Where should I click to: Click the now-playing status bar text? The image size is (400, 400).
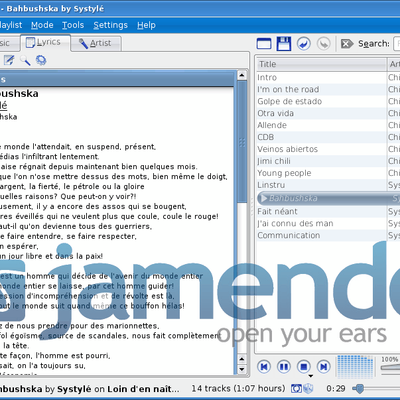pyautogui.click(x=90, y=389)
